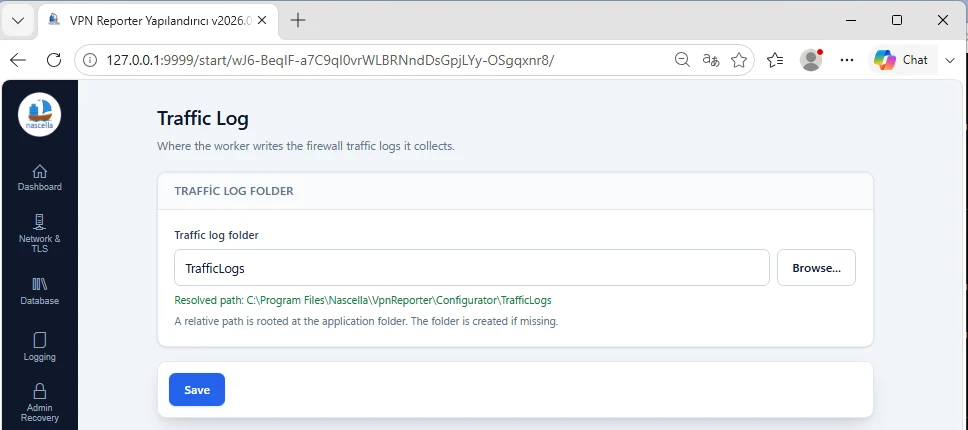
Task: Expand the chevron next to Chat
Action: 949,60
